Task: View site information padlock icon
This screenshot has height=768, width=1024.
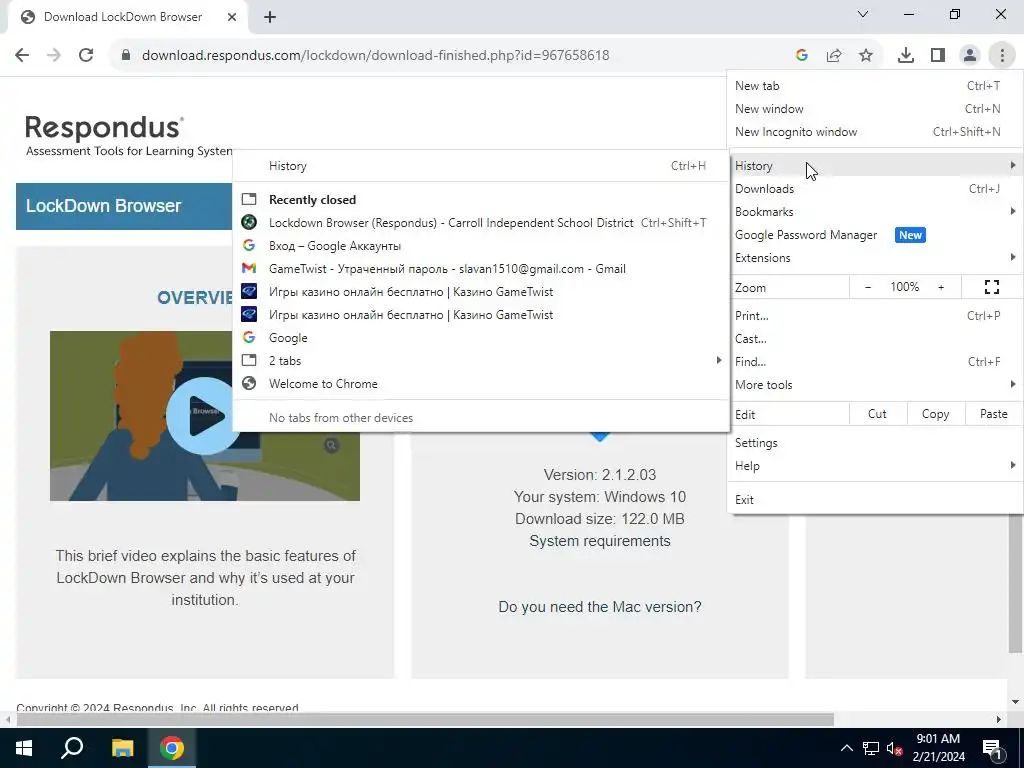Action: coord(126,56)
